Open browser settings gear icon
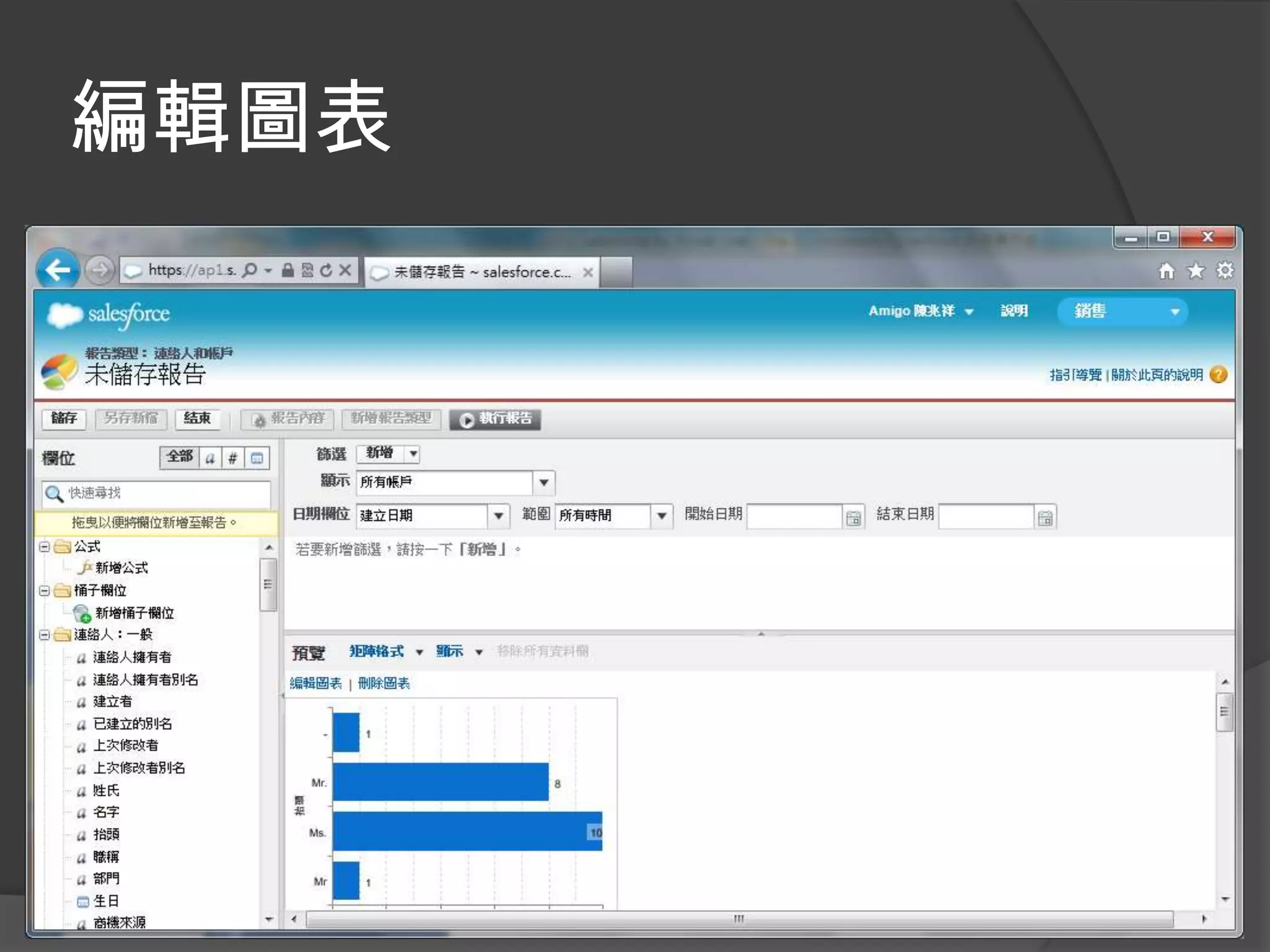Screen dimensions: 1270x952 (x=1225, y=271)
